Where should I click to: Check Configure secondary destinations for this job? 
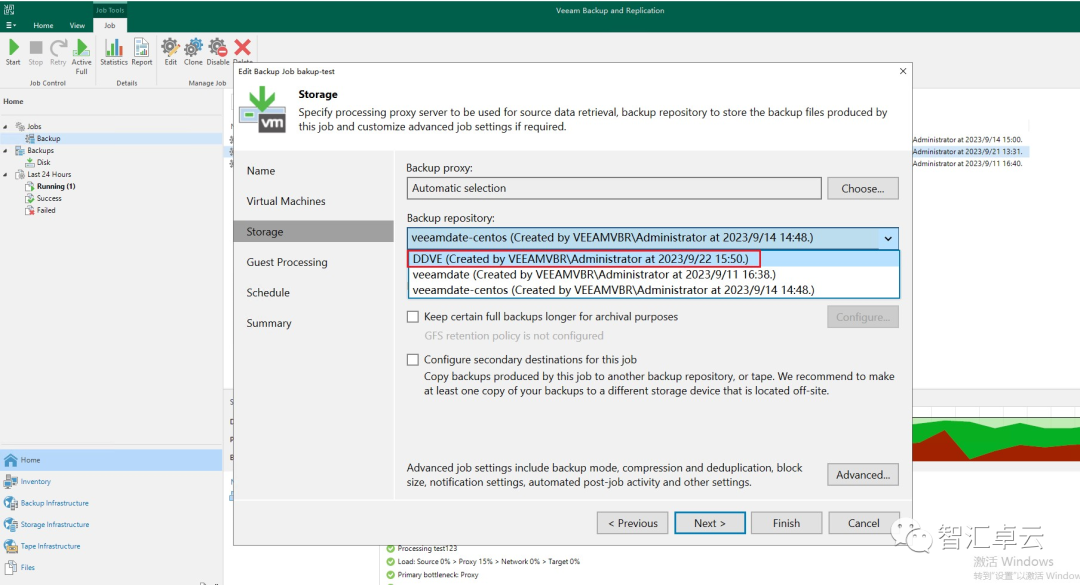413,360
